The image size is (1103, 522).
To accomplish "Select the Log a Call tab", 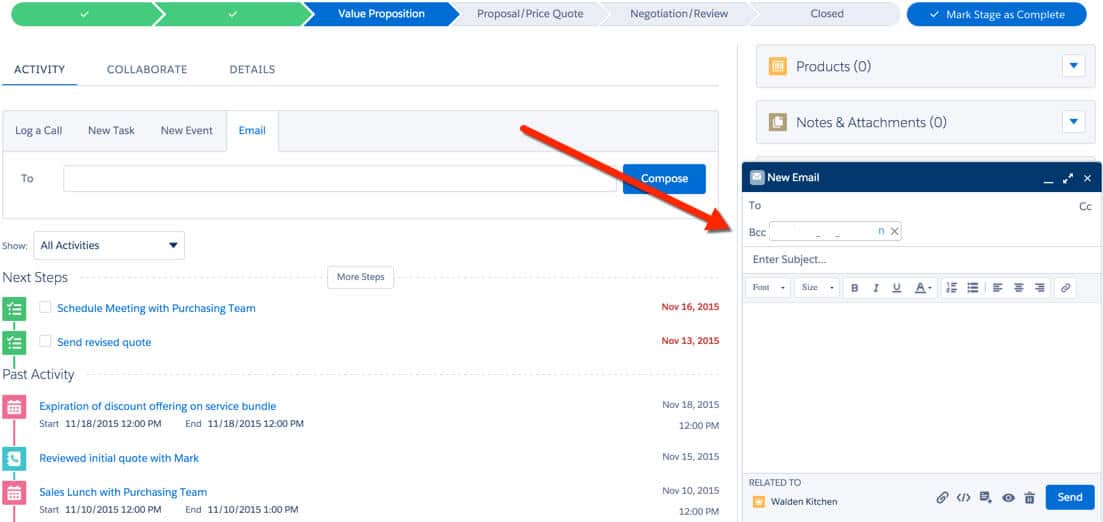I will pyautogui.click(x=39, y=130).
